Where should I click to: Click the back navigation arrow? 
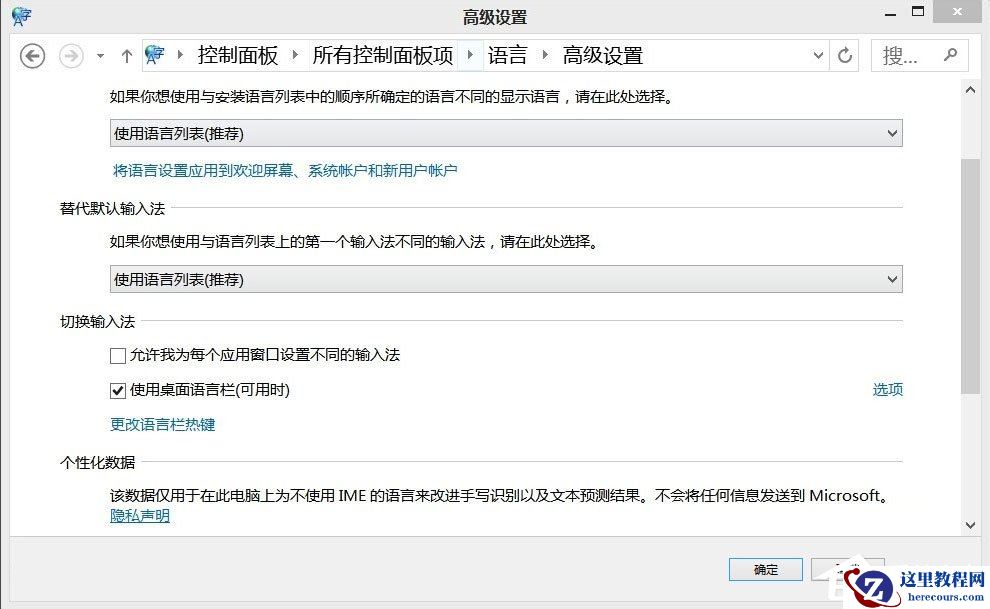pos(32,56)
